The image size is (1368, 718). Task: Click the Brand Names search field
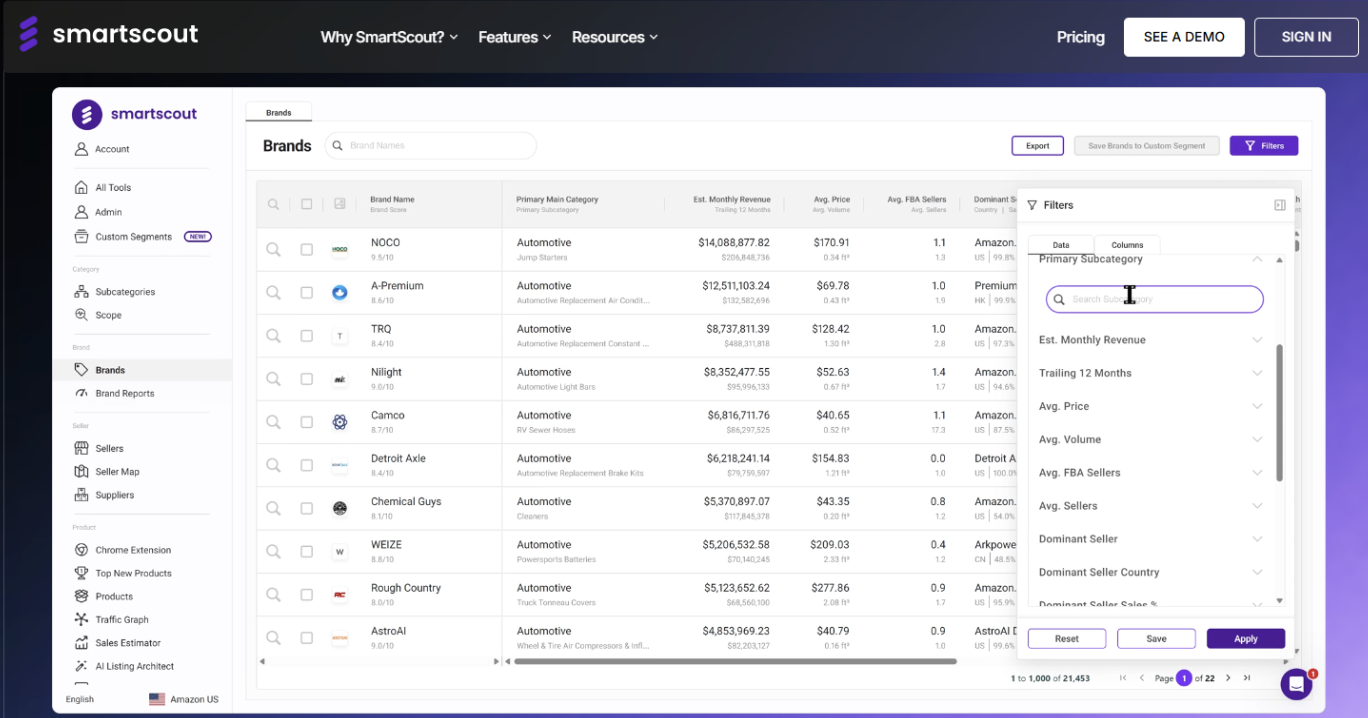(430, 146)
